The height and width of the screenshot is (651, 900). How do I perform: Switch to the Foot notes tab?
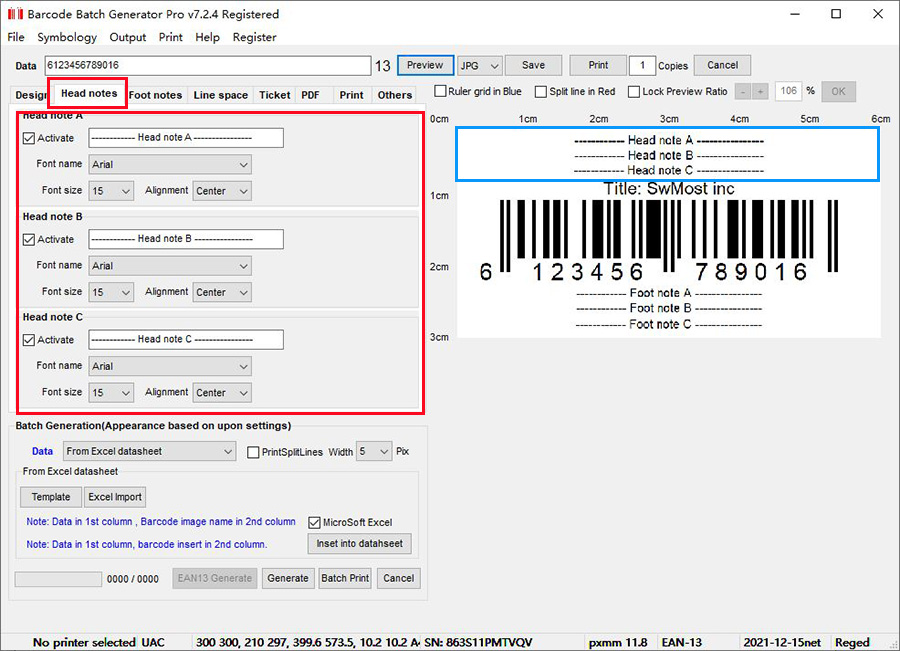[x=155, y=95]
